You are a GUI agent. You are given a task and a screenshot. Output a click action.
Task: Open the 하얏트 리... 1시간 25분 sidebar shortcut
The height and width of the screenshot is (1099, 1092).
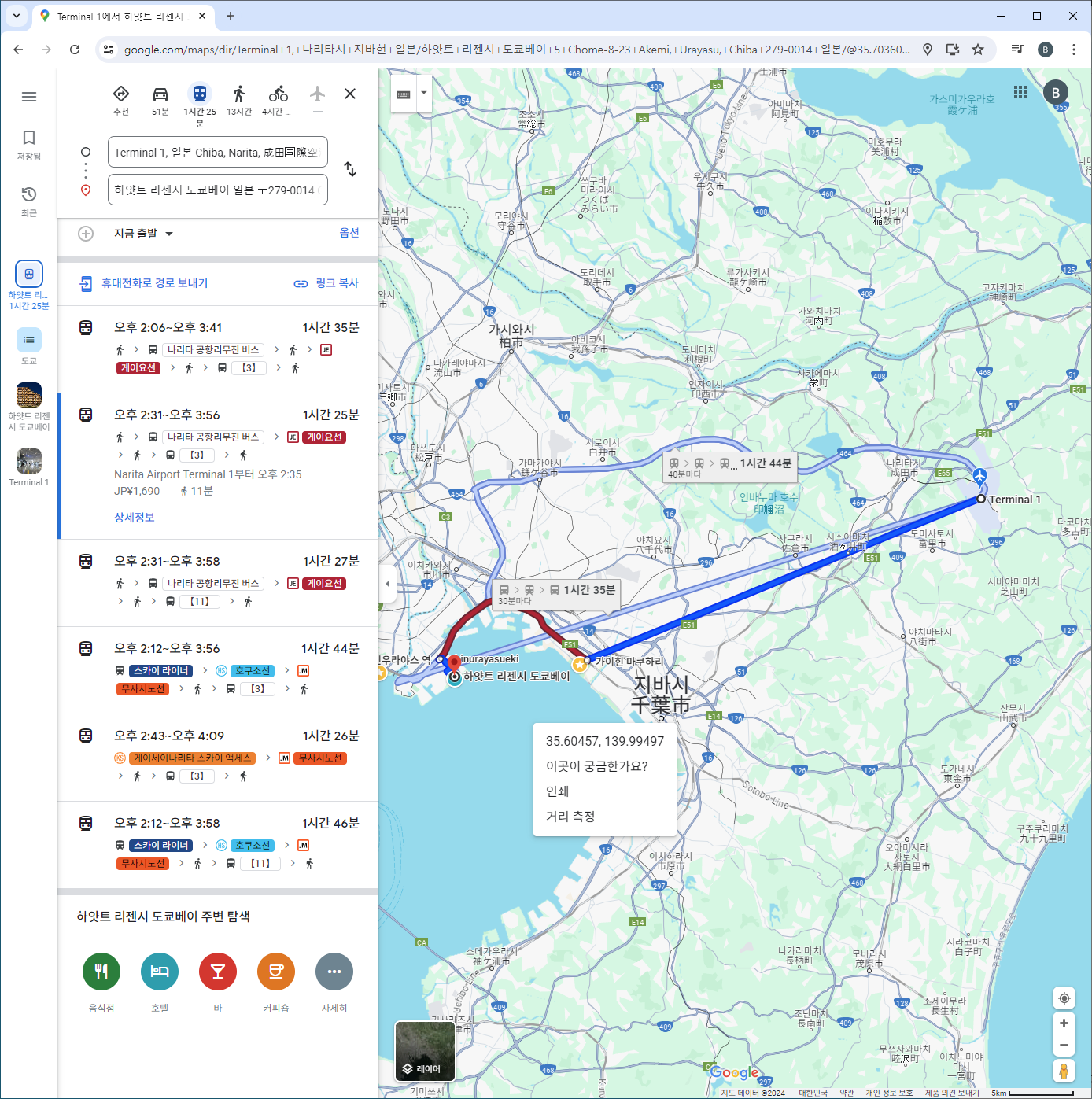tap(29, 285)
